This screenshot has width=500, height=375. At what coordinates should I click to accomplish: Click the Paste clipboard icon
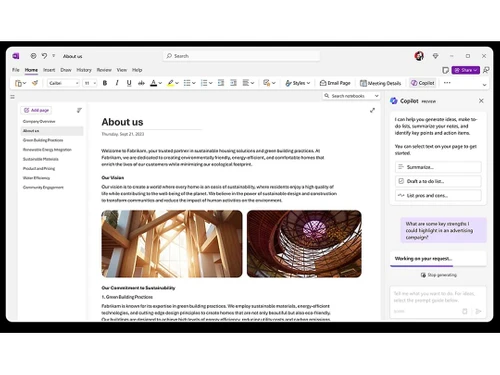18,83
